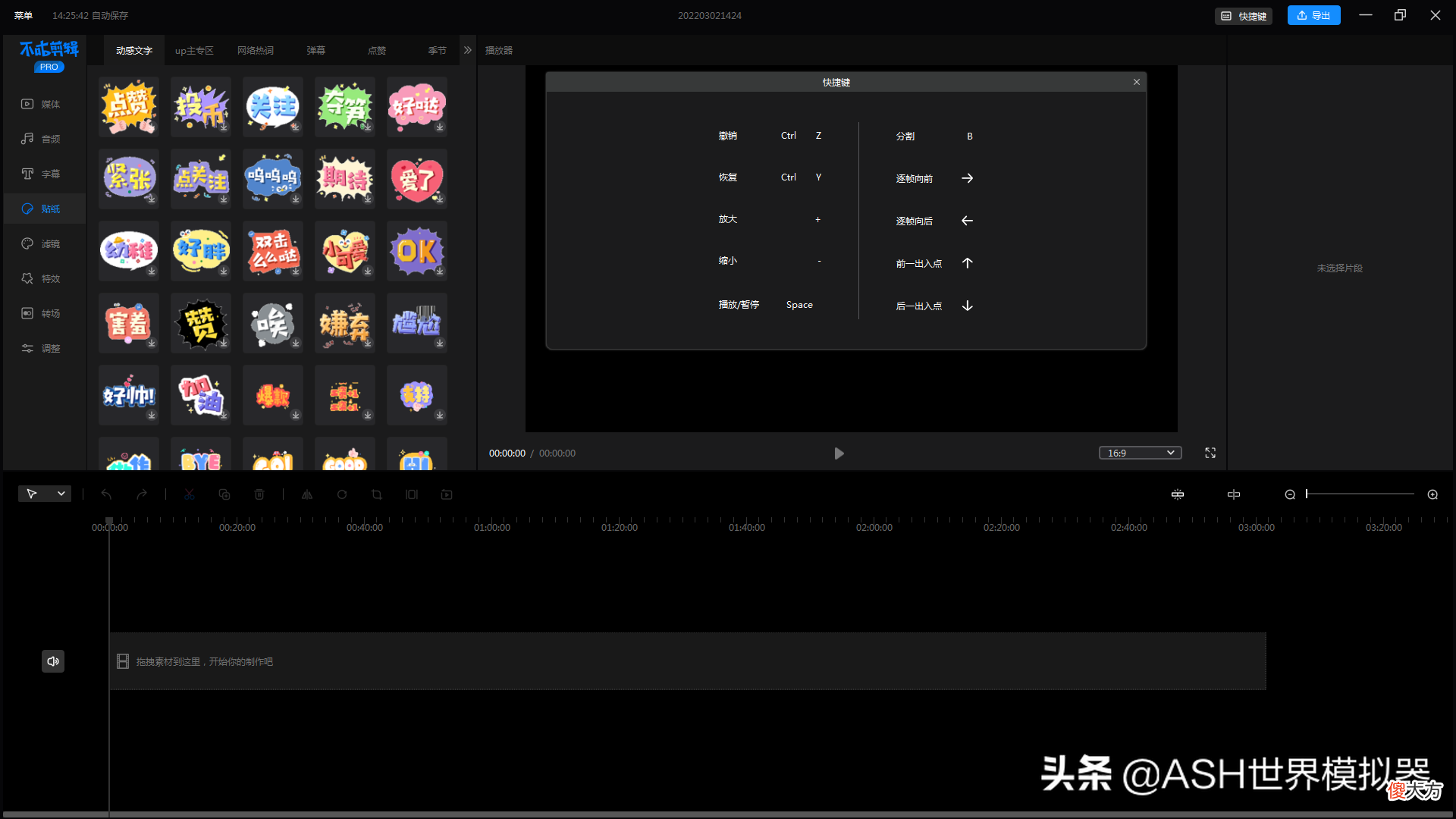Click the 导出 export button
The image size is (1456, 819).
click(1314, 15)
